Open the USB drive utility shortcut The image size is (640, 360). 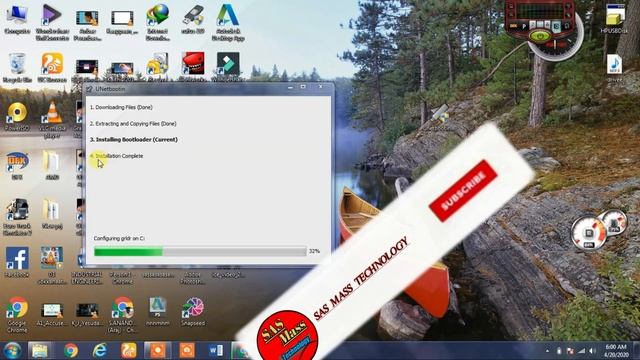point(193,19)
